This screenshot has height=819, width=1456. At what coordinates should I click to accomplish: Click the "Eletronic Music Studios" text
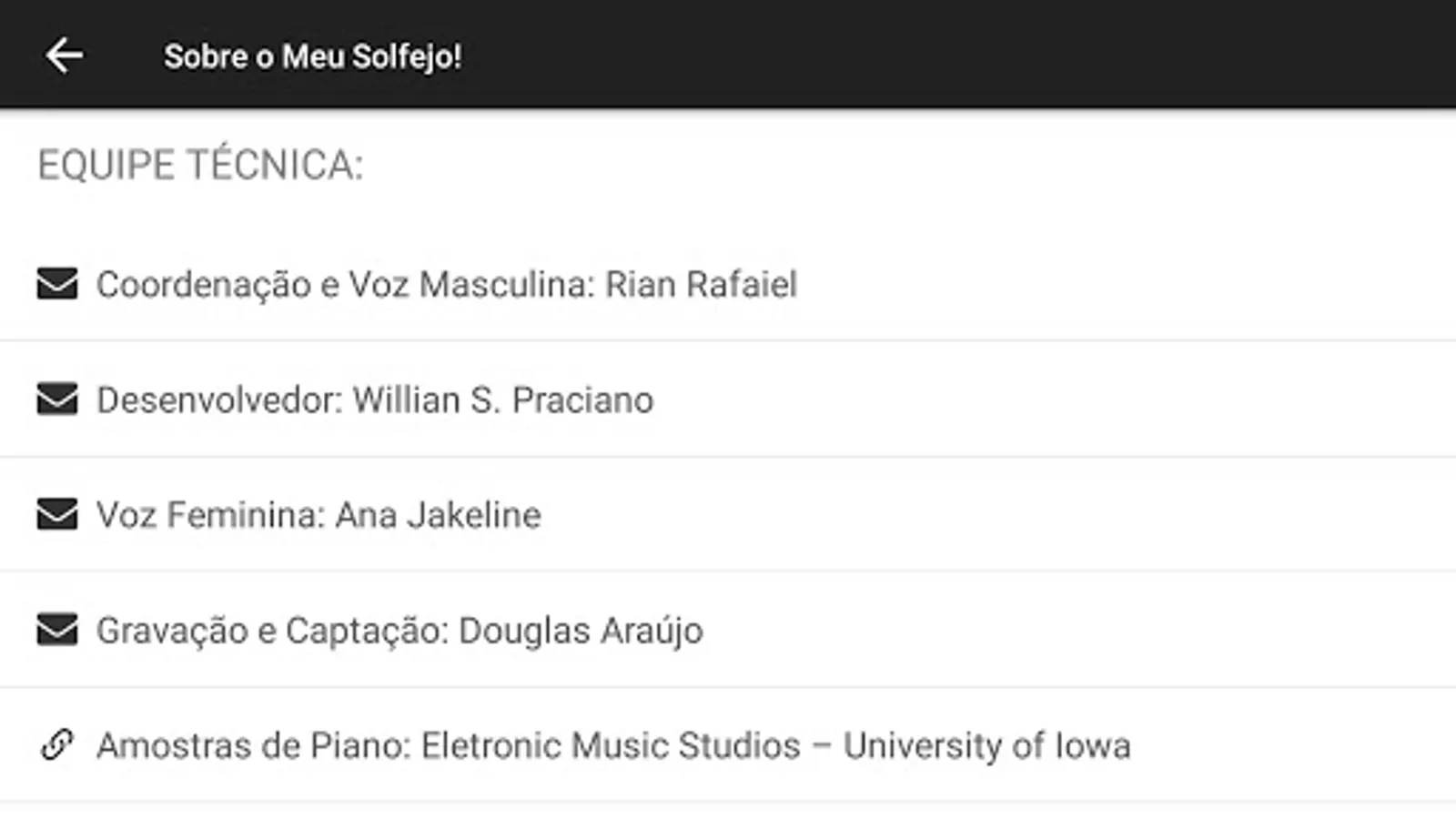(611, 745)
